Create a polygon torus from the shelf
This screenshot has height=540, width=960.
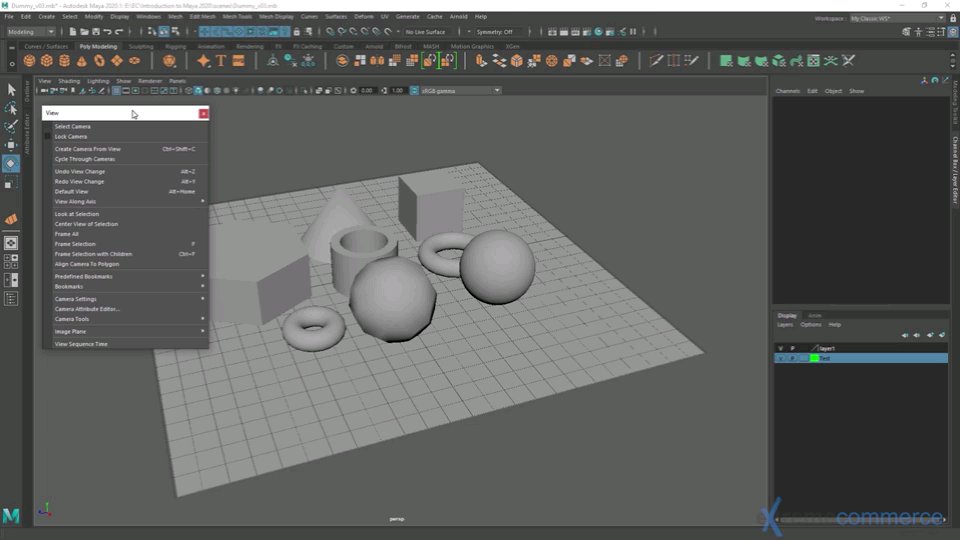click(x=99, y=61)
